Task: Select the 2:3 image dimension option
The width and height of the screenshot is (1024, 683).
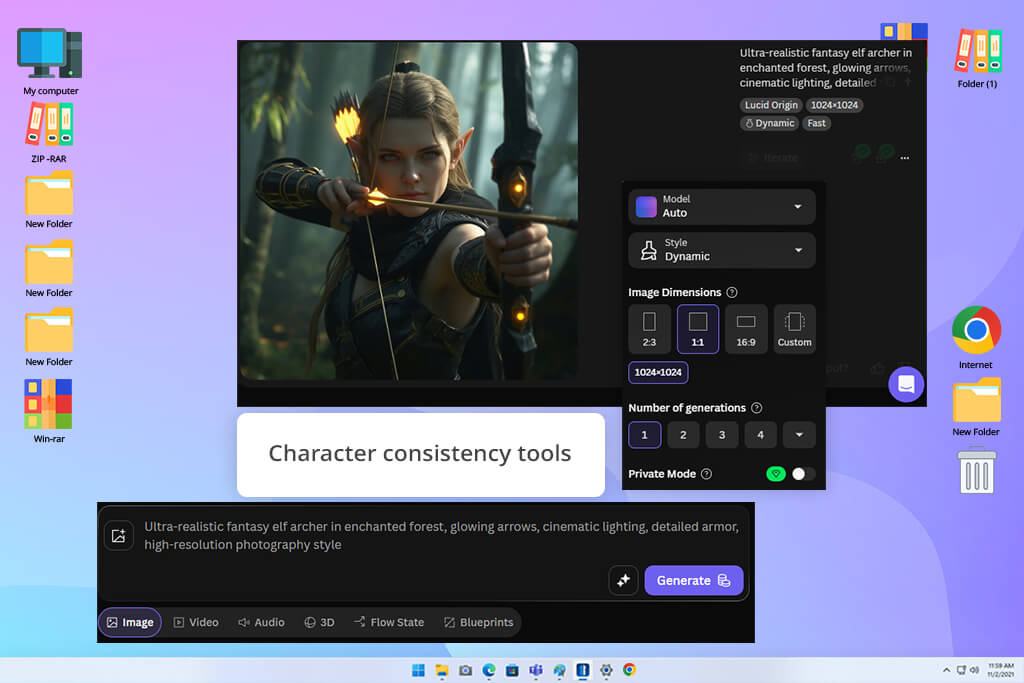Action: coord(649,329)
